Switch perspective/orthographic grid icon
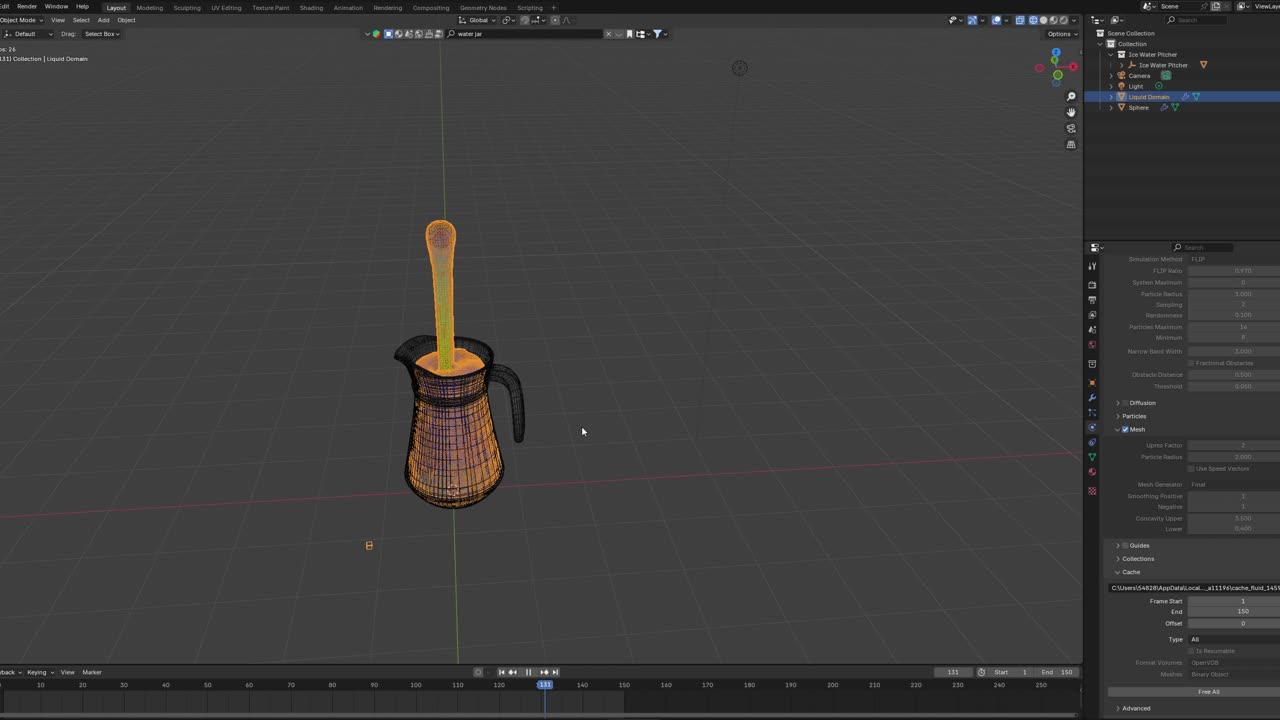 1071,144
